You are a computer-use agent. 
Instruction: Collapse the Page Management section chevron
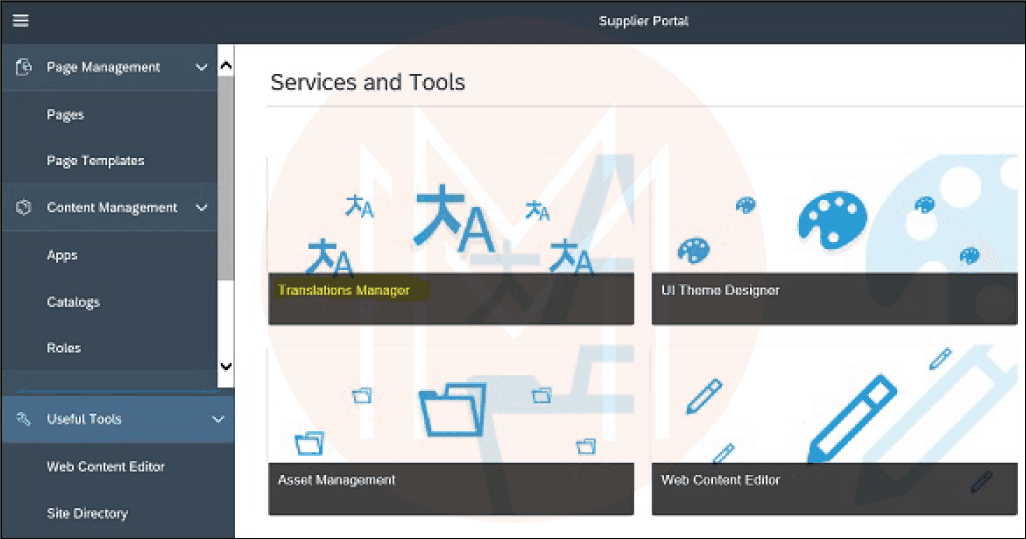point(202,67)
